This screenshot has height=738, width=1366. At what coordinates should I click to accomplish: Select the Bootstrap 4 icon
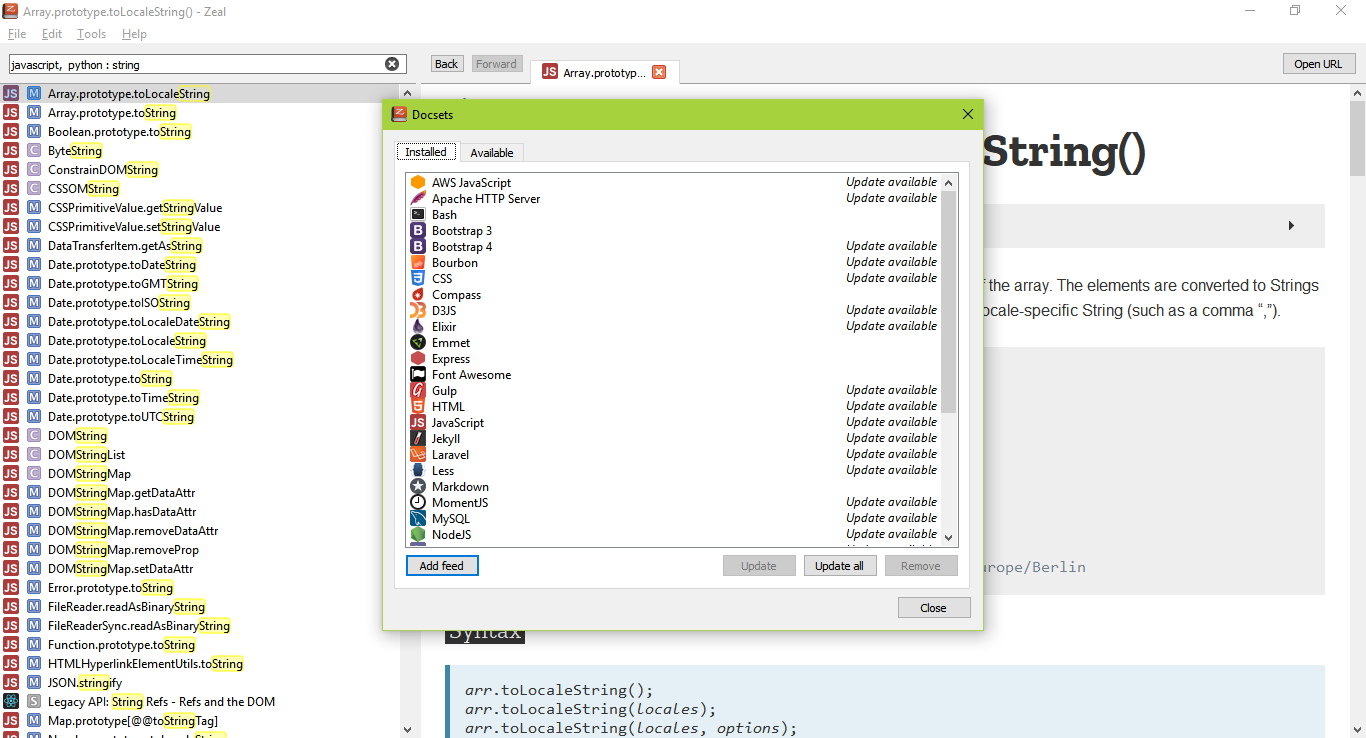[418, 247]
